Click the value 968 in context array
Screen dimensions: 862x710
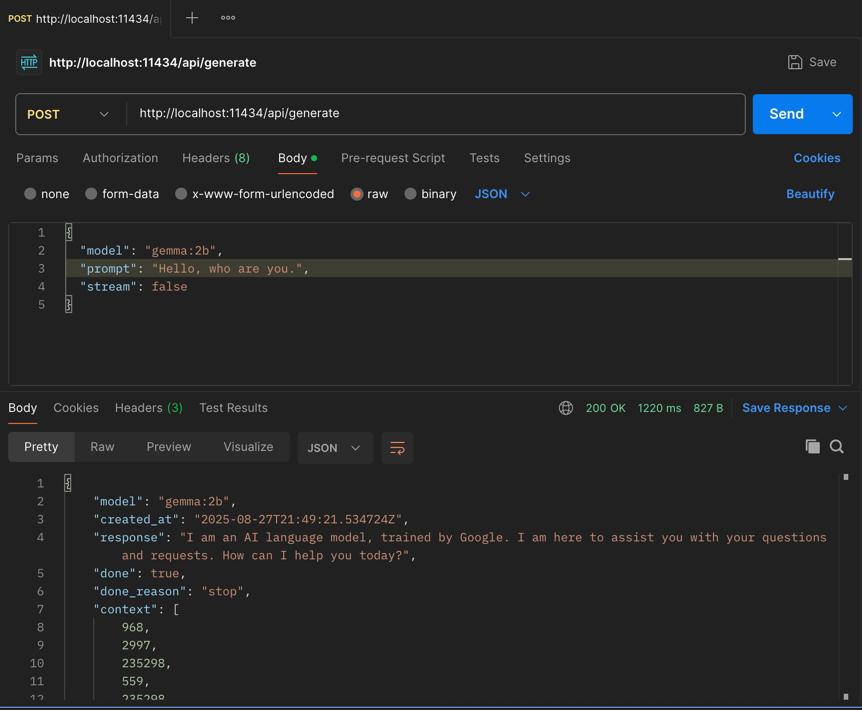click(132, 628)
